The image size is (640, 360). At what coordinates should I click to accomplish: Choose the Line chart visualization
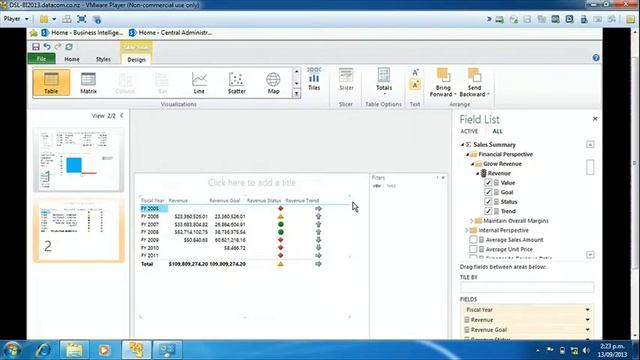(199, 83)
